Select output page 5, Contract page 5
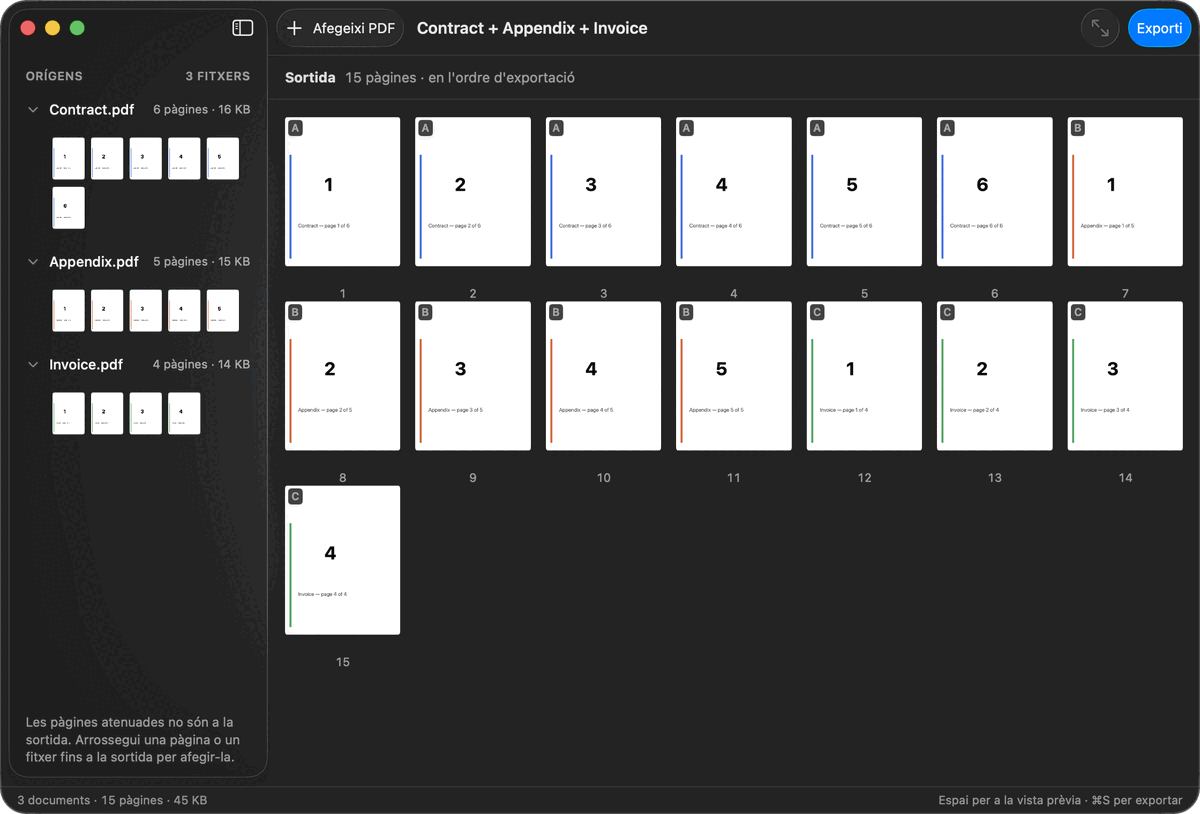This screenshot has width=1200, height=814. pyautogui.click(x=865, y=192)
